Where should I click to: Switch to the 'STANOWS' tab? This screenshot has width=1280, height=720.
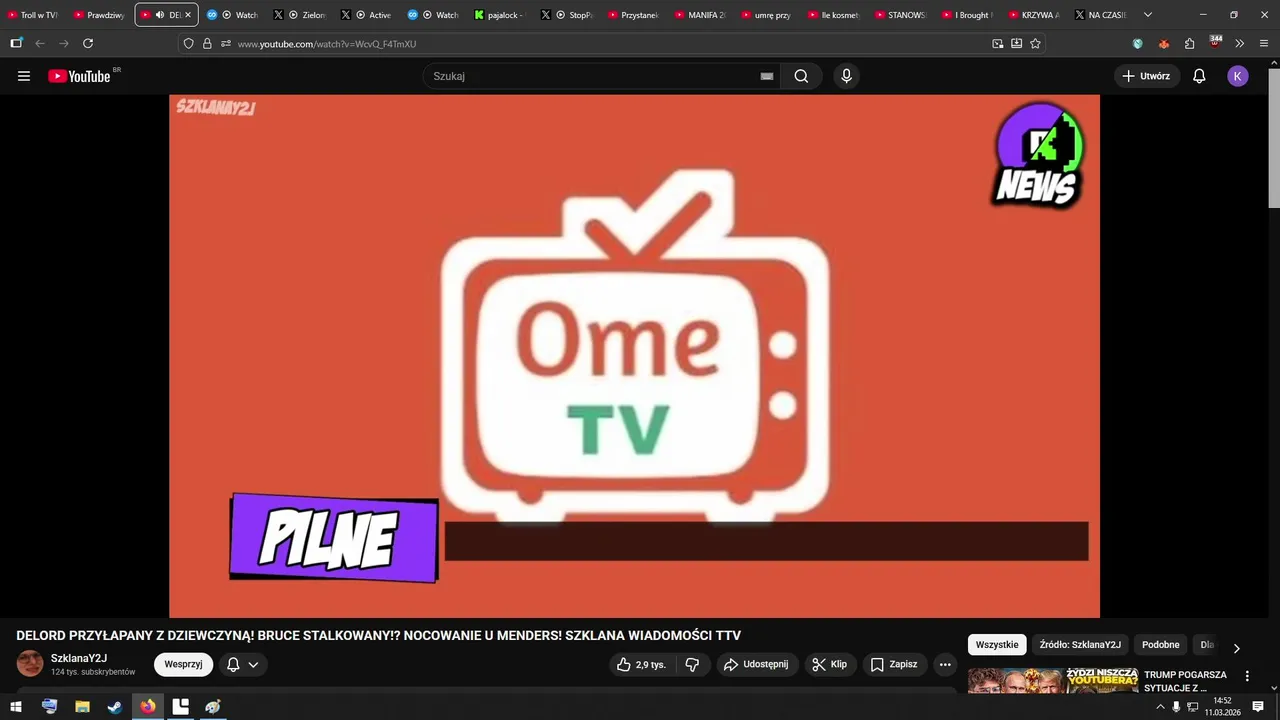(901, 15)
